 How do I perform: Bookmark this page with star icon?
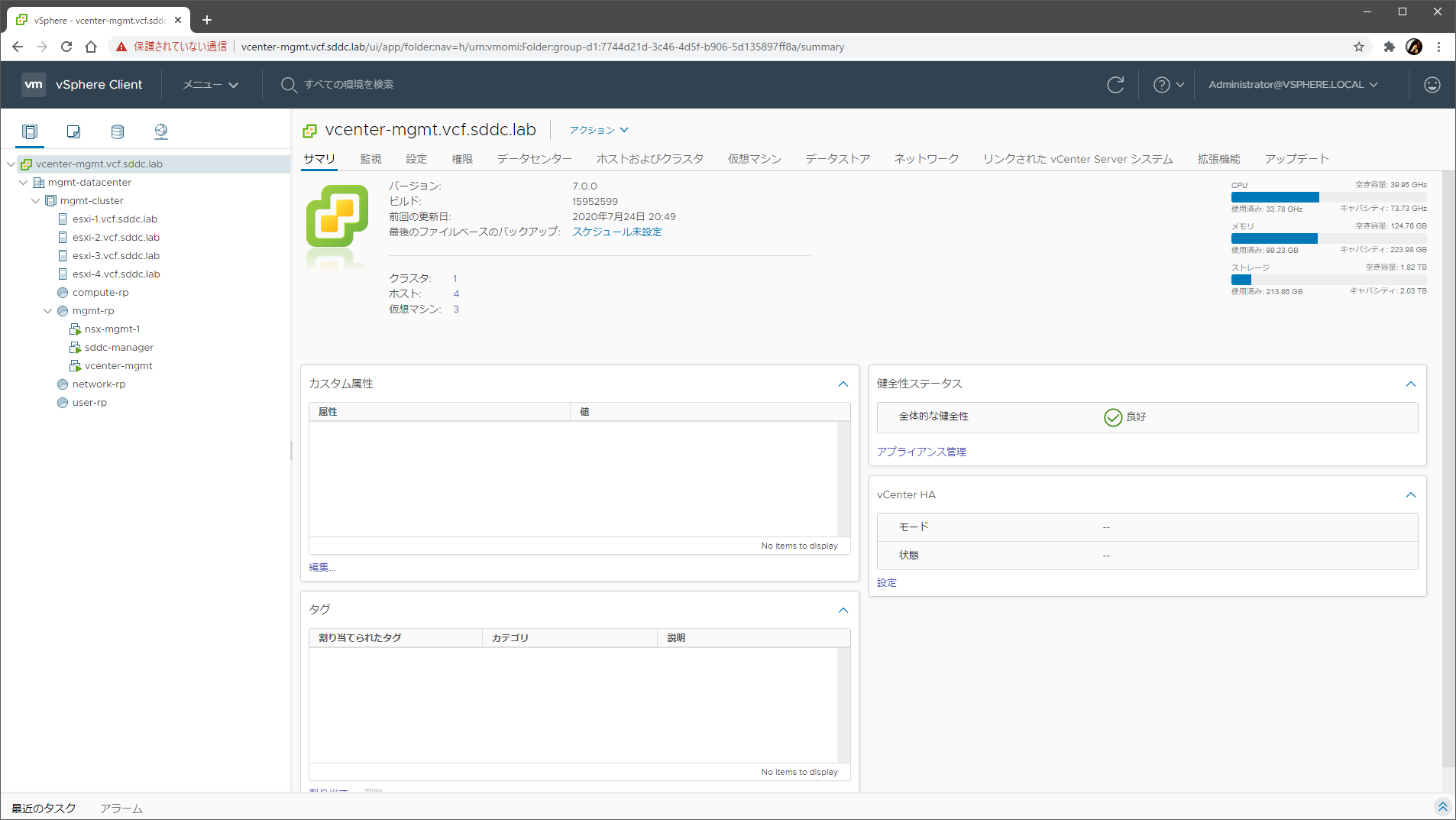pyautogui.click(x=1358, y=47)
